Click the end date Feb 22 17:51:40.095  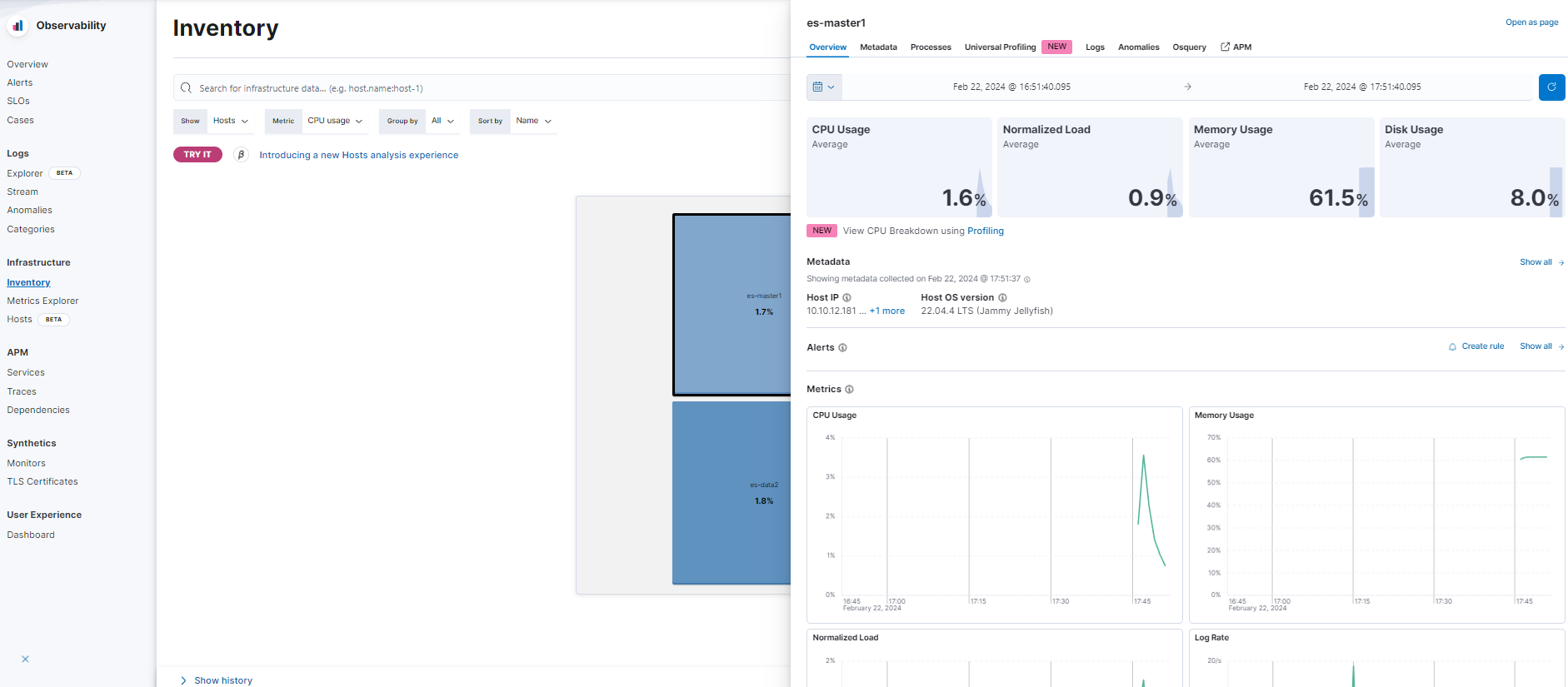click(x=1362, y=87)
